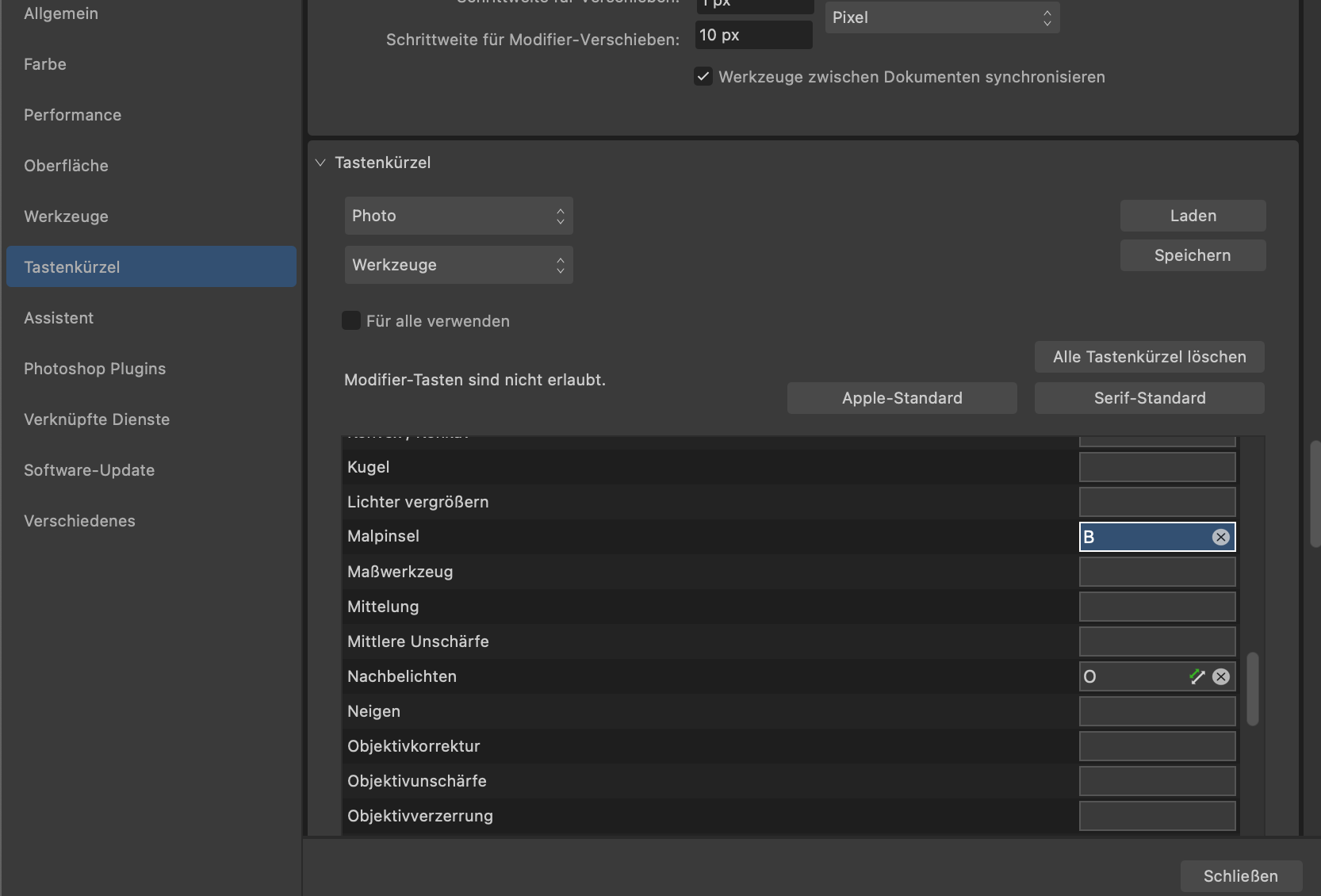
Task: Select the Neigen row label
Action: click(x=373, y=711)
